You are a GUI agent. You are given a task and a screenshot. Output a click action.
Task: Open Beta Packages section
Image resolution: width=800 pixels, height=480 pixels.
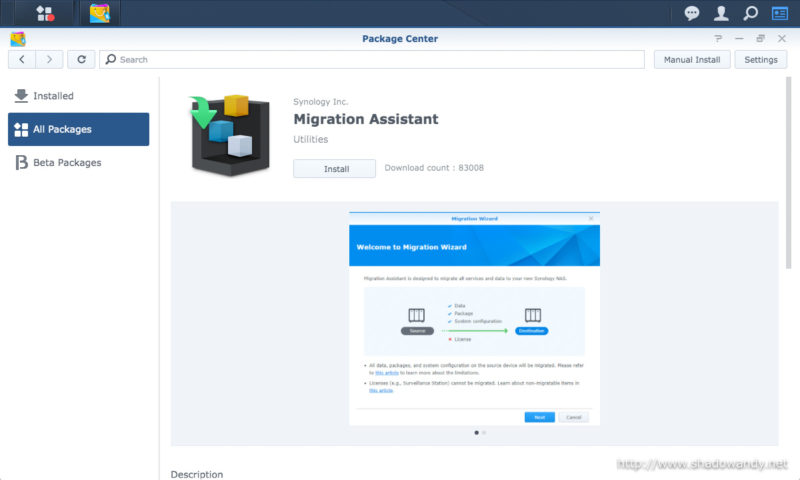[x=79, y=162]
